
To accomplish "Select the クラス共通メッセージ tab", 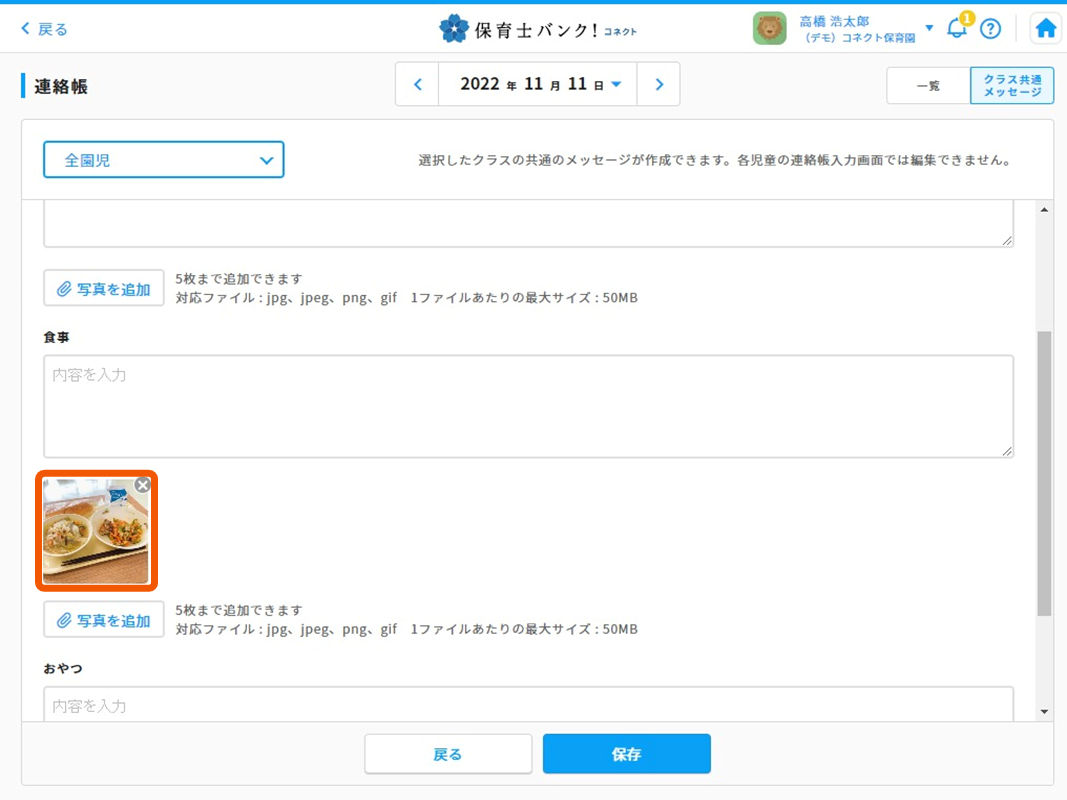I will [1012, 86].
